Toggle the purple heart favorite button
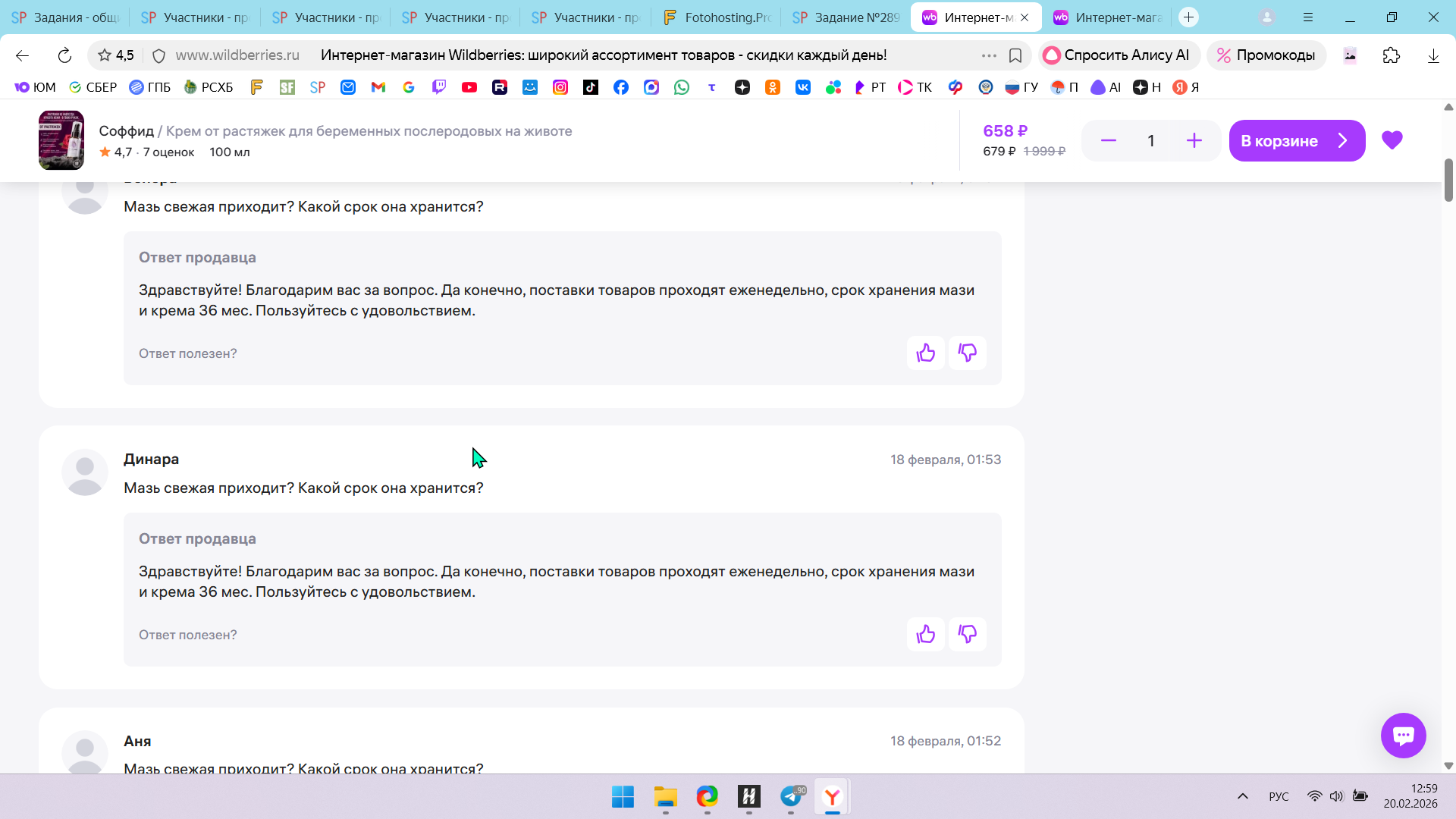This screenshot has height=819, width=1456. [x=1392, y=140]
